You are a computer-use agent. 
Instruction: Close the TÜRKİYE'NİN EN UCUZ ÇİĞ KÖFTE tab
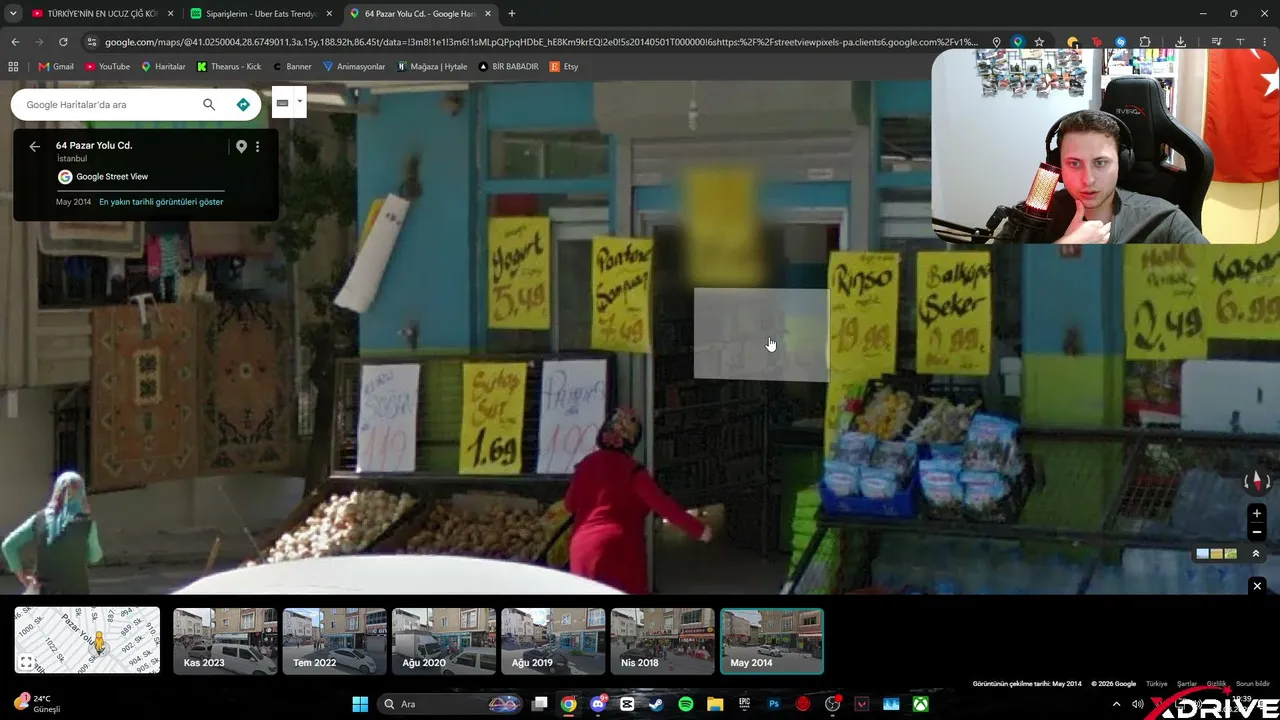170,14
